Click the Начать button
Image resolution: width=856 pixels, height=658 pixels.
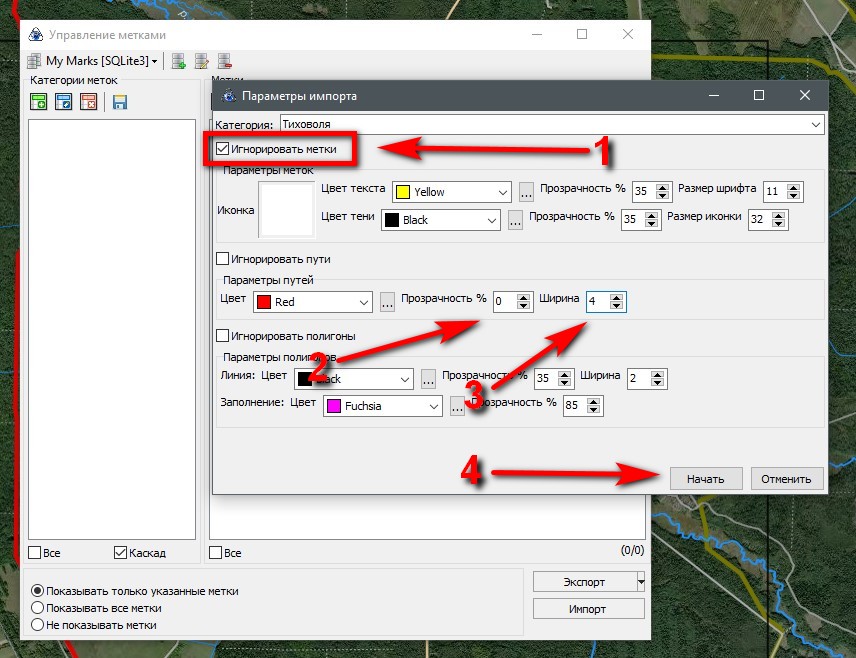coord(706,479)
